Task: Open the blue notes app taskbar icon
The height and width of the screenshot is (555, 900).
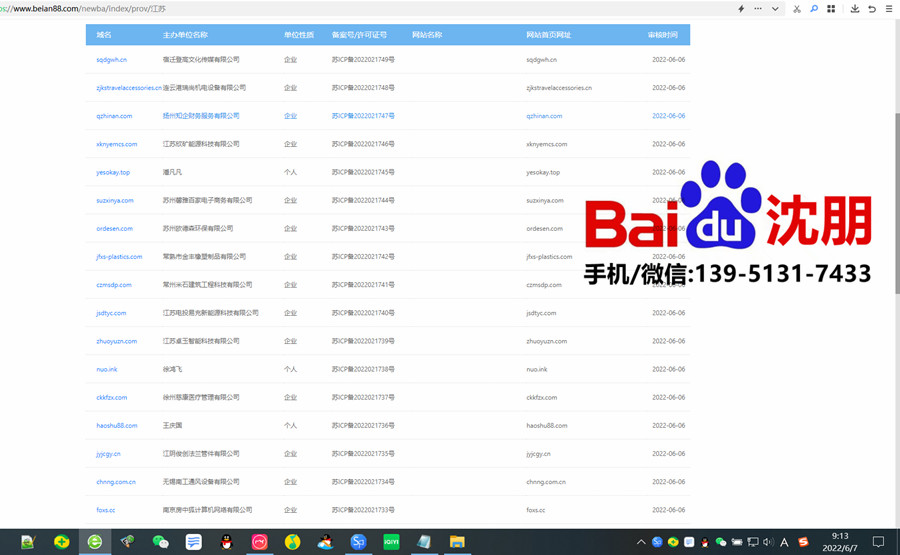Action: [x=193, y=542]
